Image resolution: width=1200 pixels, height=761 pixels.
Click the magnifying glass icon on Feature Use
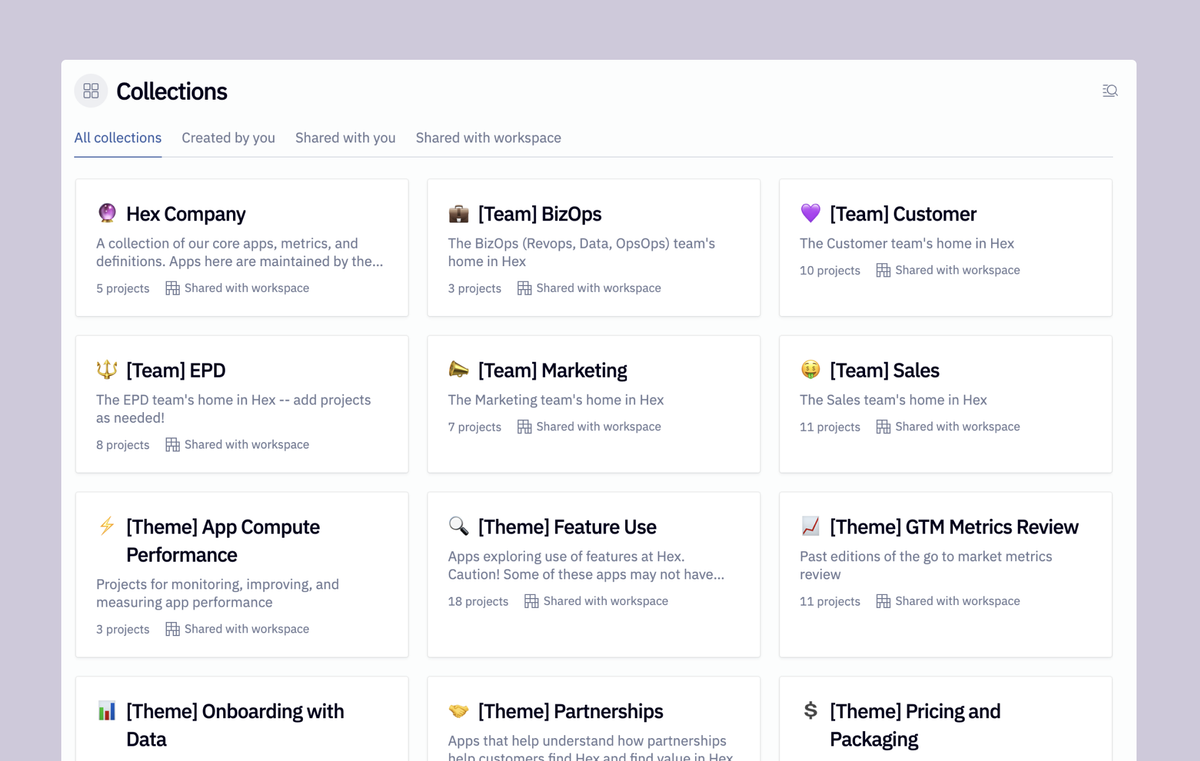click(x=458, y=526)
